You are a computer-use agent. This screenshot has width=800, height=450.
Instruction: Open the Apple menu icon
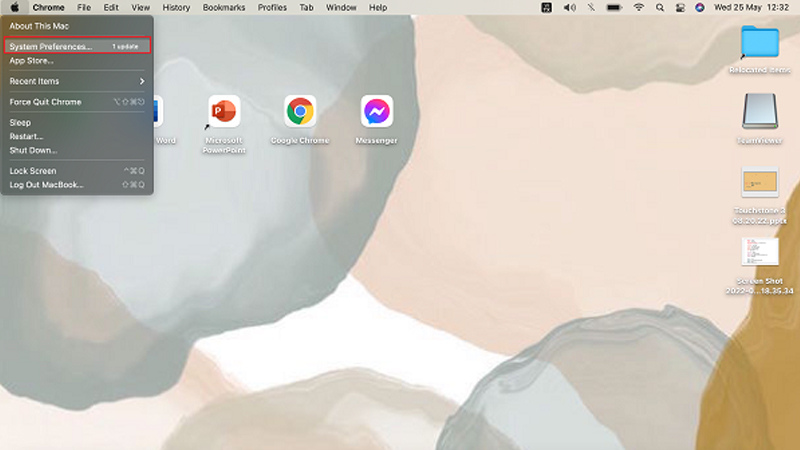tap(15, 7)
